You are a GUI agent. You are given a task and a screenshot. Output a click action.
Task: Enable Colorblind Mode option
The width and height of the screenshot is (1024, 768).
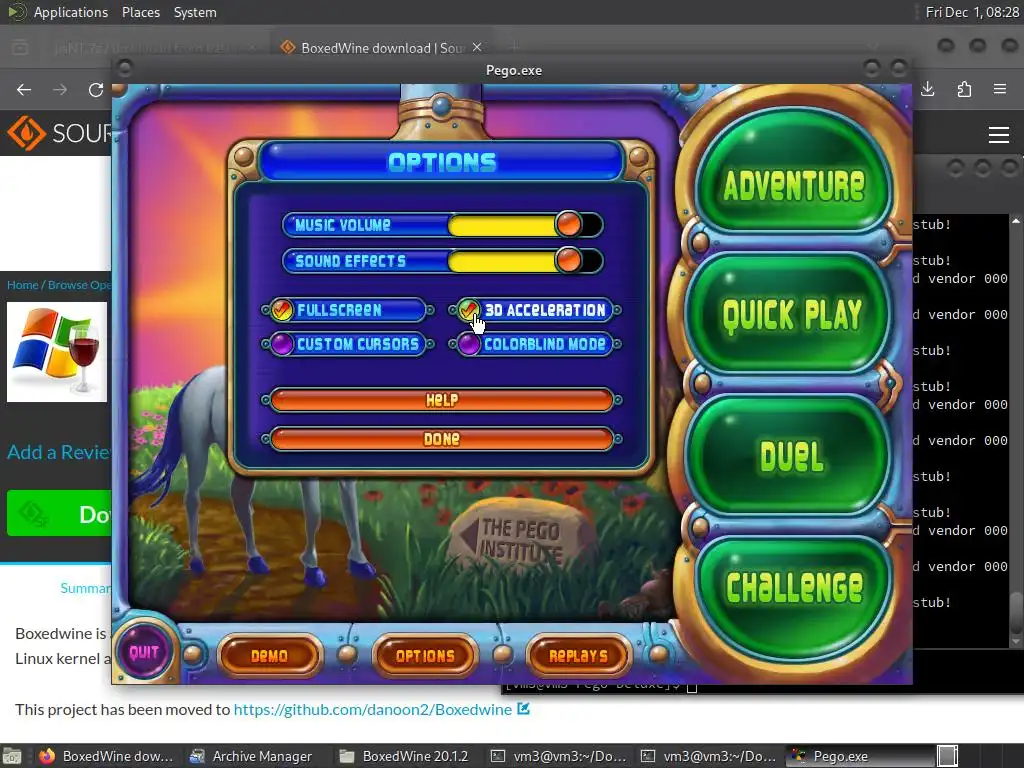tap(468, 344)
